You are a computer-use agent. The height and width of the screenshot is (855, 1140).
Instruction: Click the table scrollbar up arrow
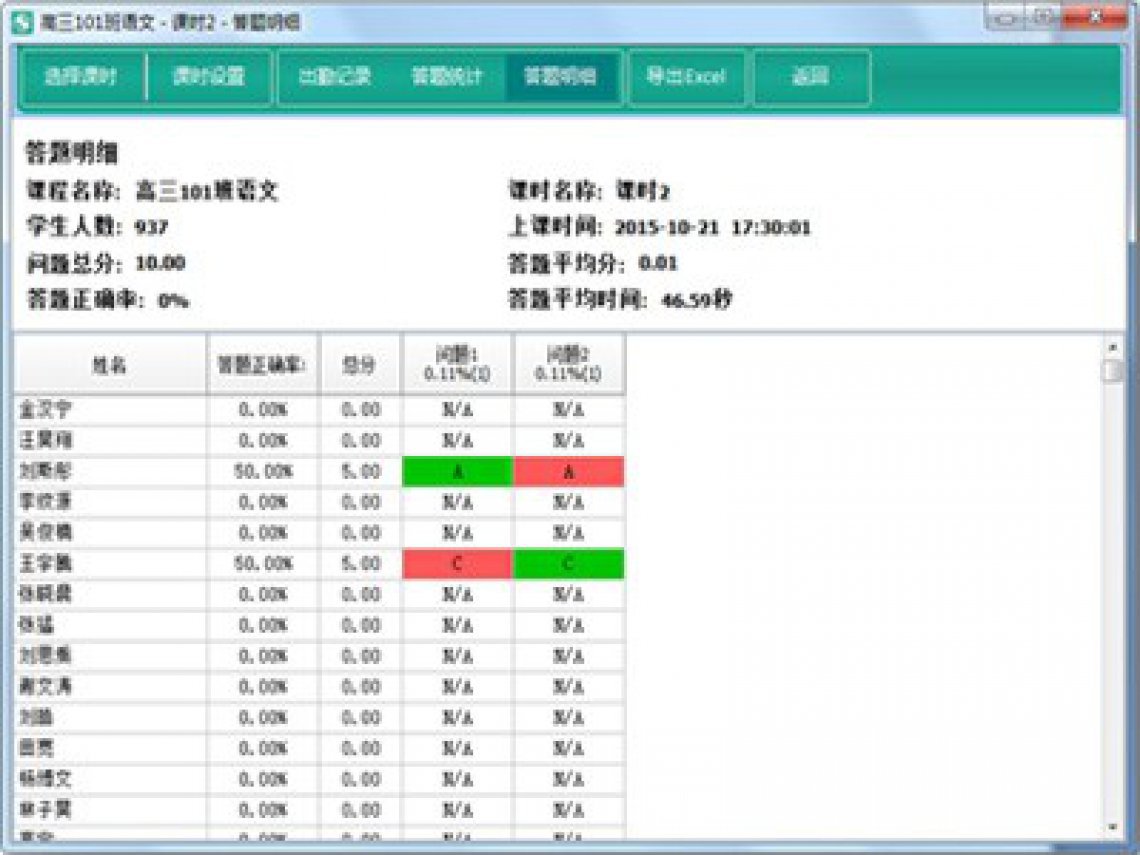1112,347
